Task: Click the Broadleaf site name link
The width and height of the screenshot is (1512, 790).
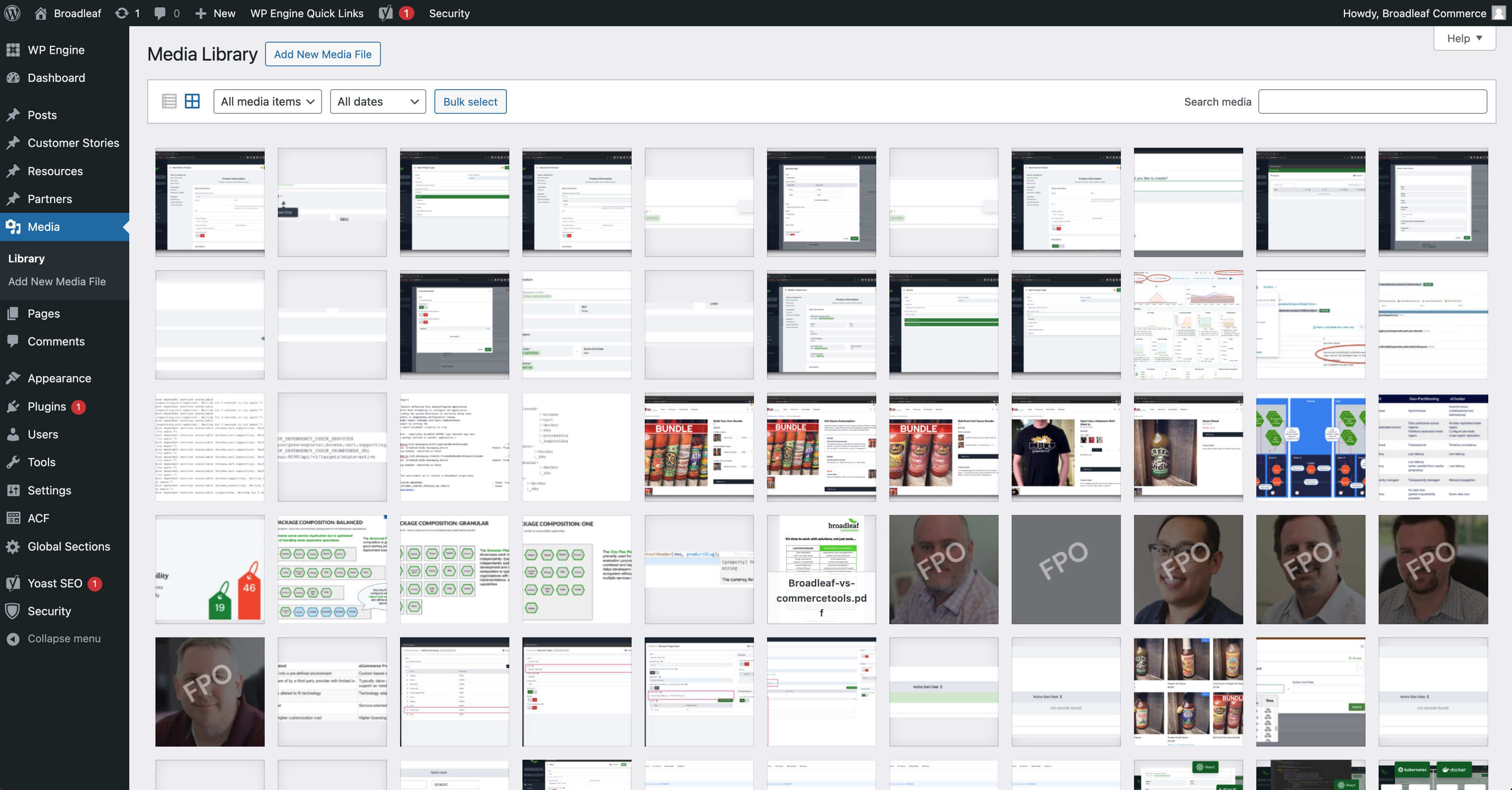Action: [77, 13]
